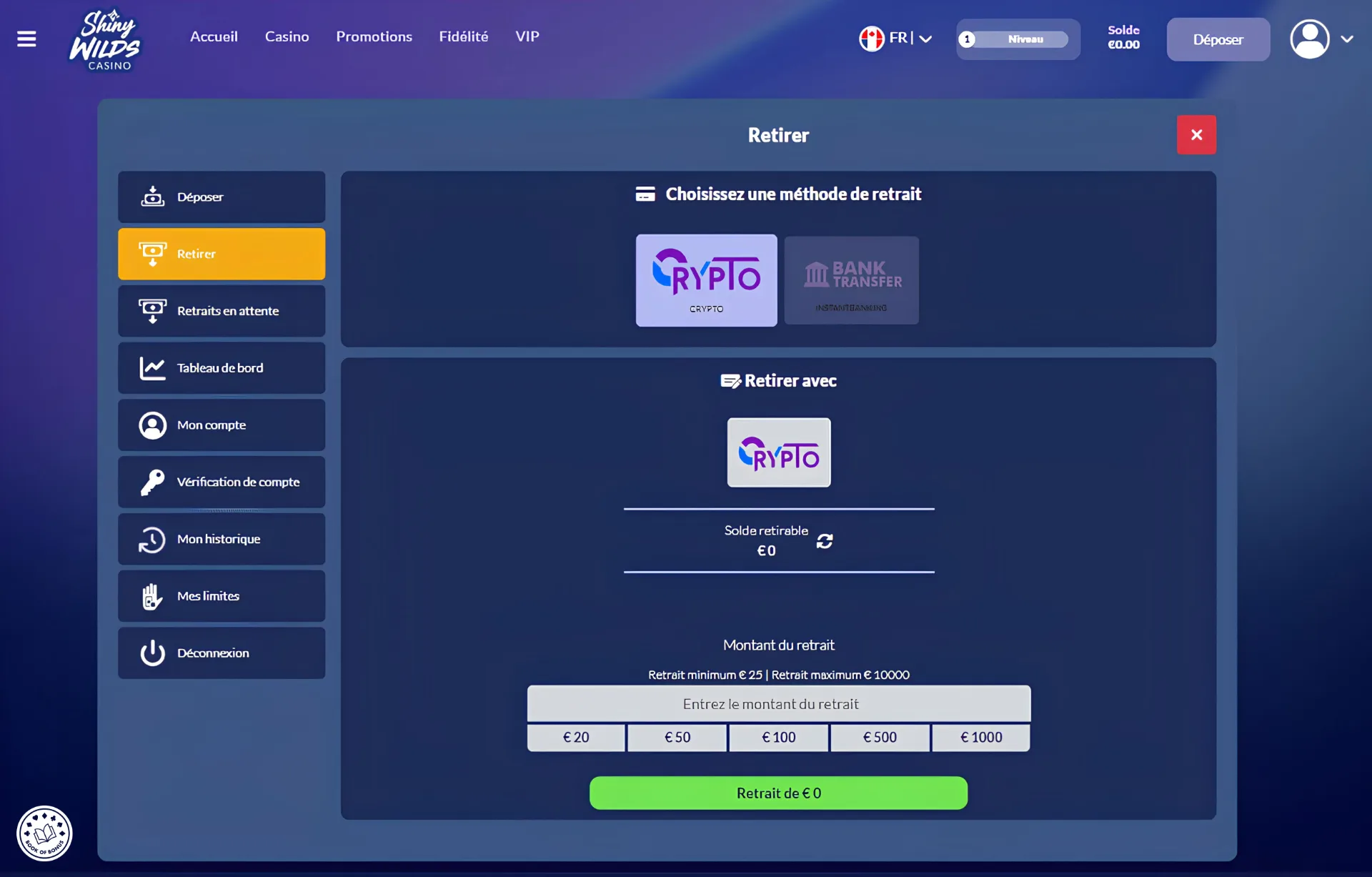
Task: Click the Retirer sidebar withdraw icon
Action: [x=152, y=254]
